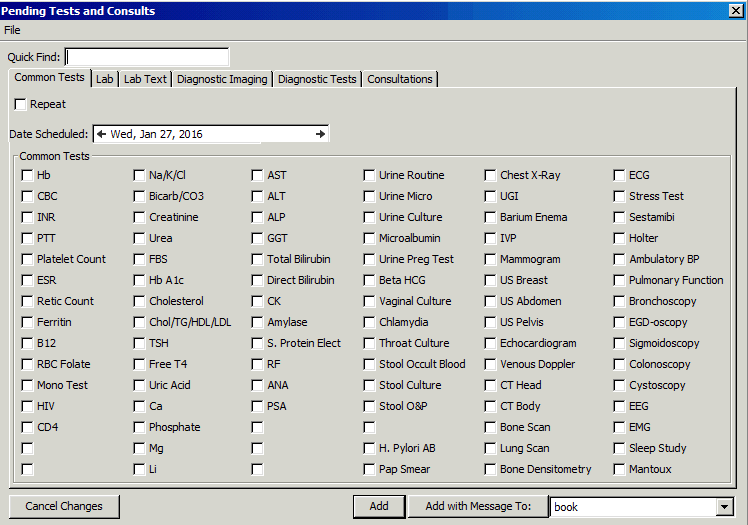Step date back with left arrow
The height and width of the screenshot is (525, 748).
click(101, 134)
